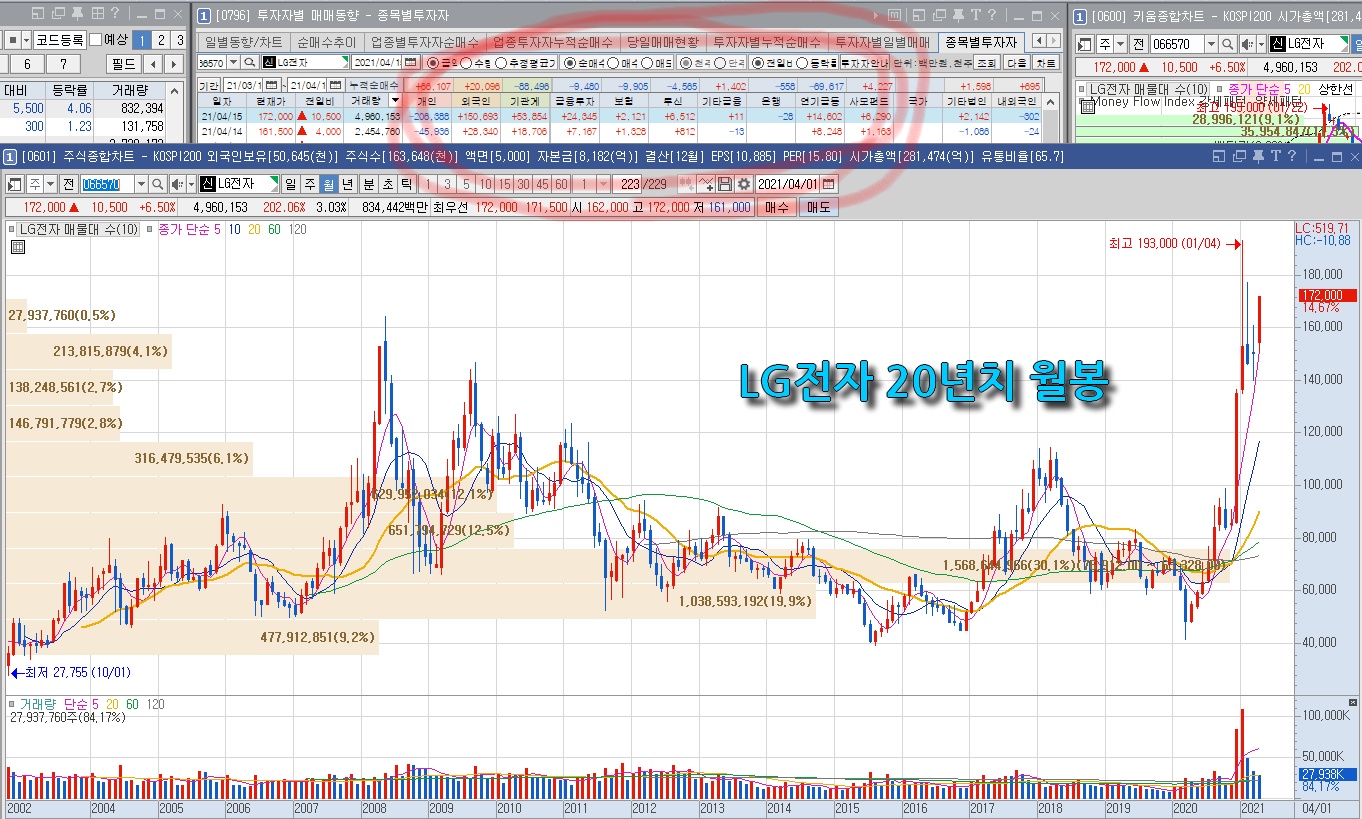Click the layout icon in the 키움종합차트 toolbar
The image size is (1362, 819).
tap(1085, 44)
